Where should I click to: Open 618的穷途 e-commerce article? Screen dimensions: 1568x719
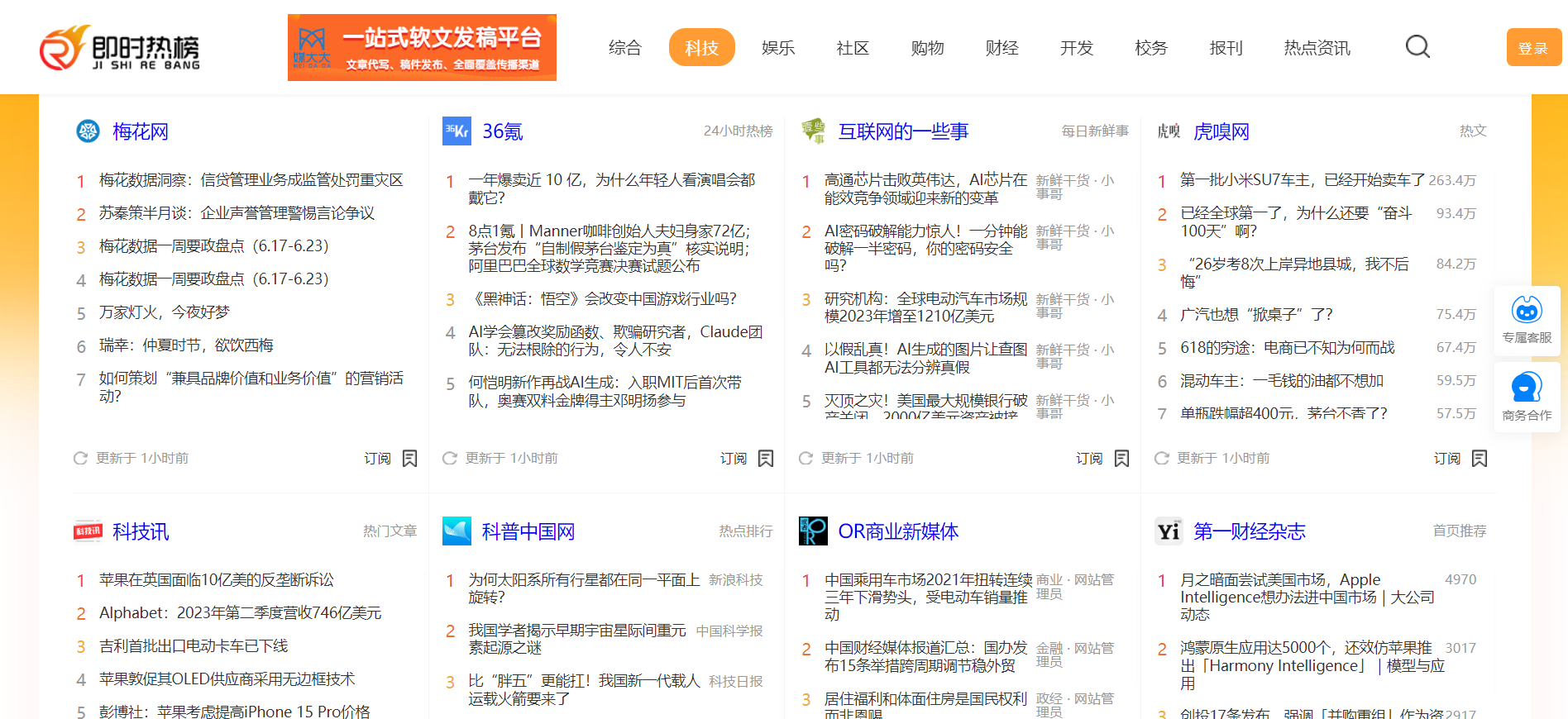pyautogui.click(x=1288, y=348)
